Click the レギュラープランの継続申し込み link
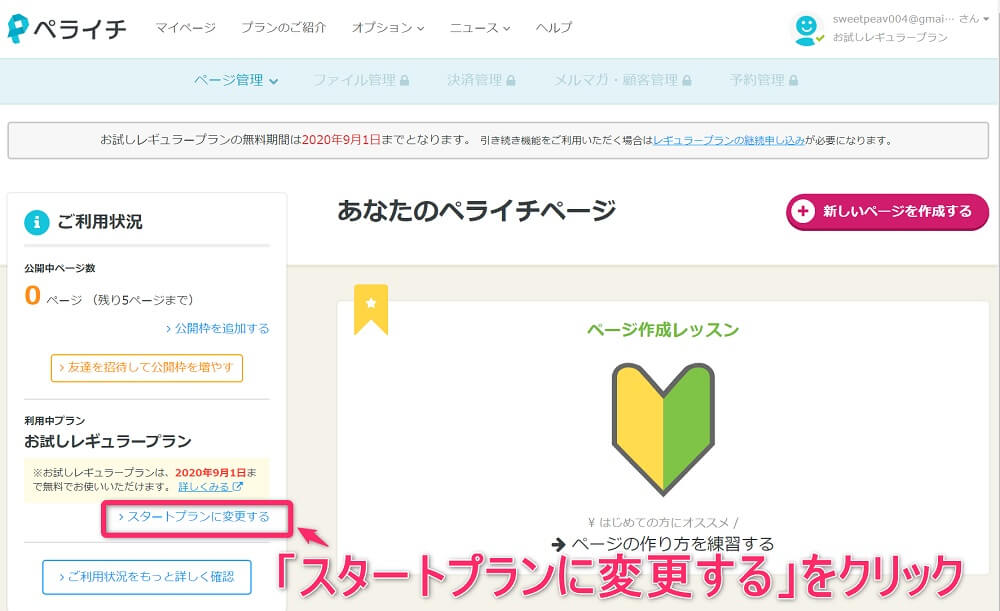 point(729,140)
